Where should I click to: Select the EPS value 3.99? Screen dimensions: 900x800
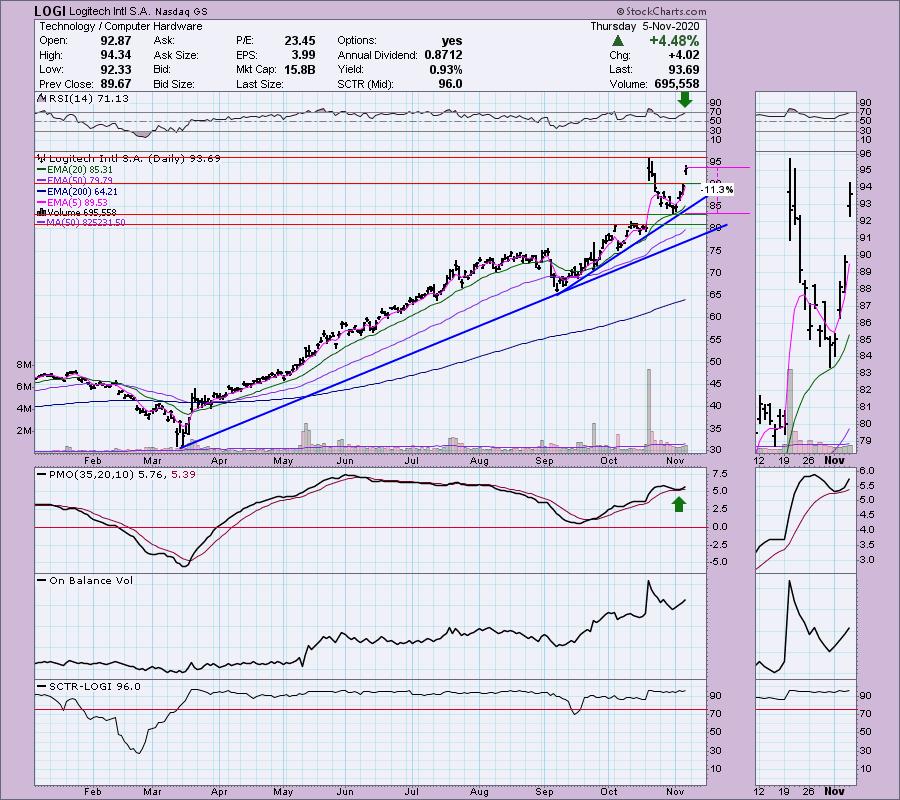[303, 55]
